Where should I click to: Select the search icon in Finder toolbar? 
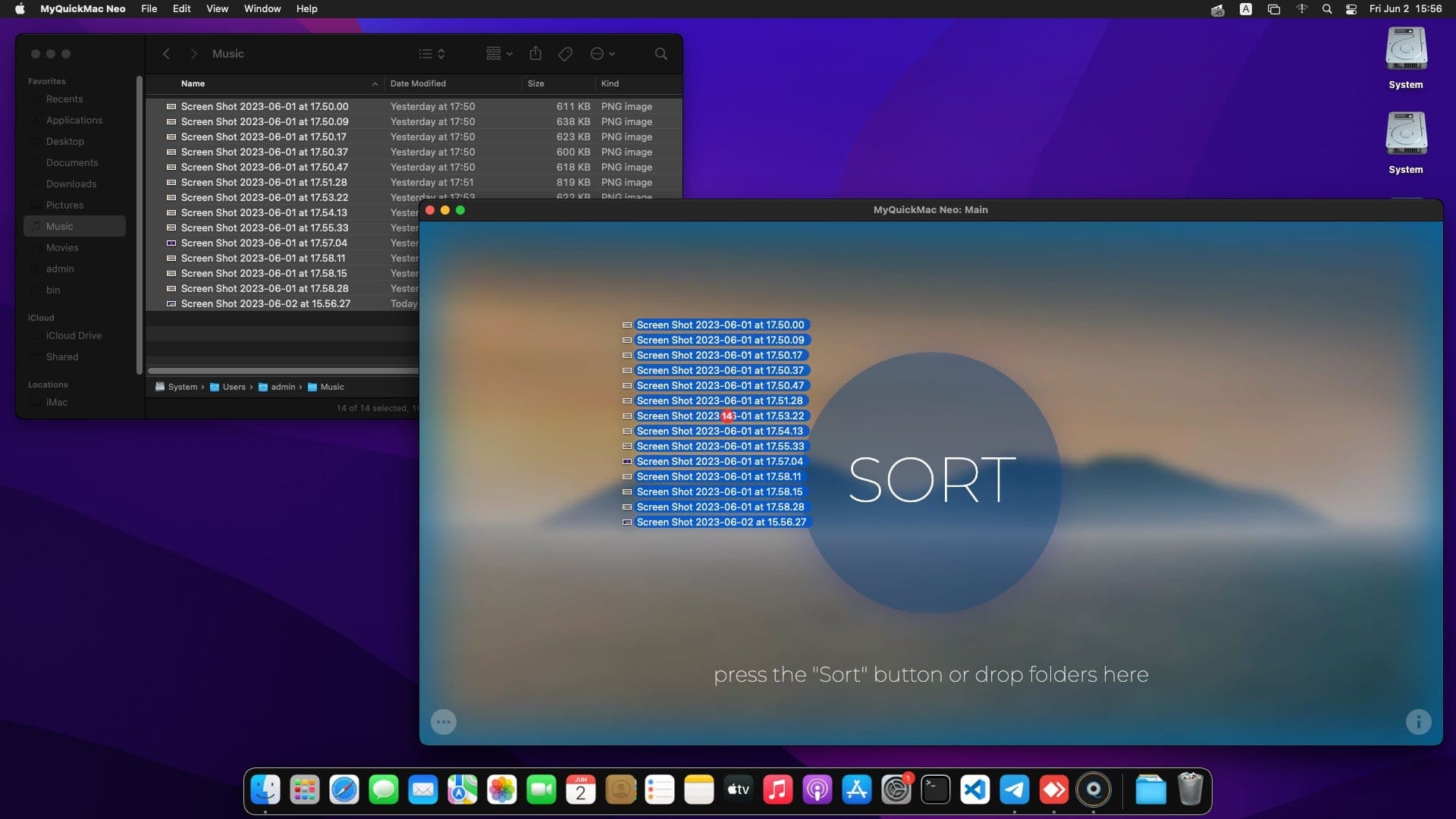[x=660, y=53]
